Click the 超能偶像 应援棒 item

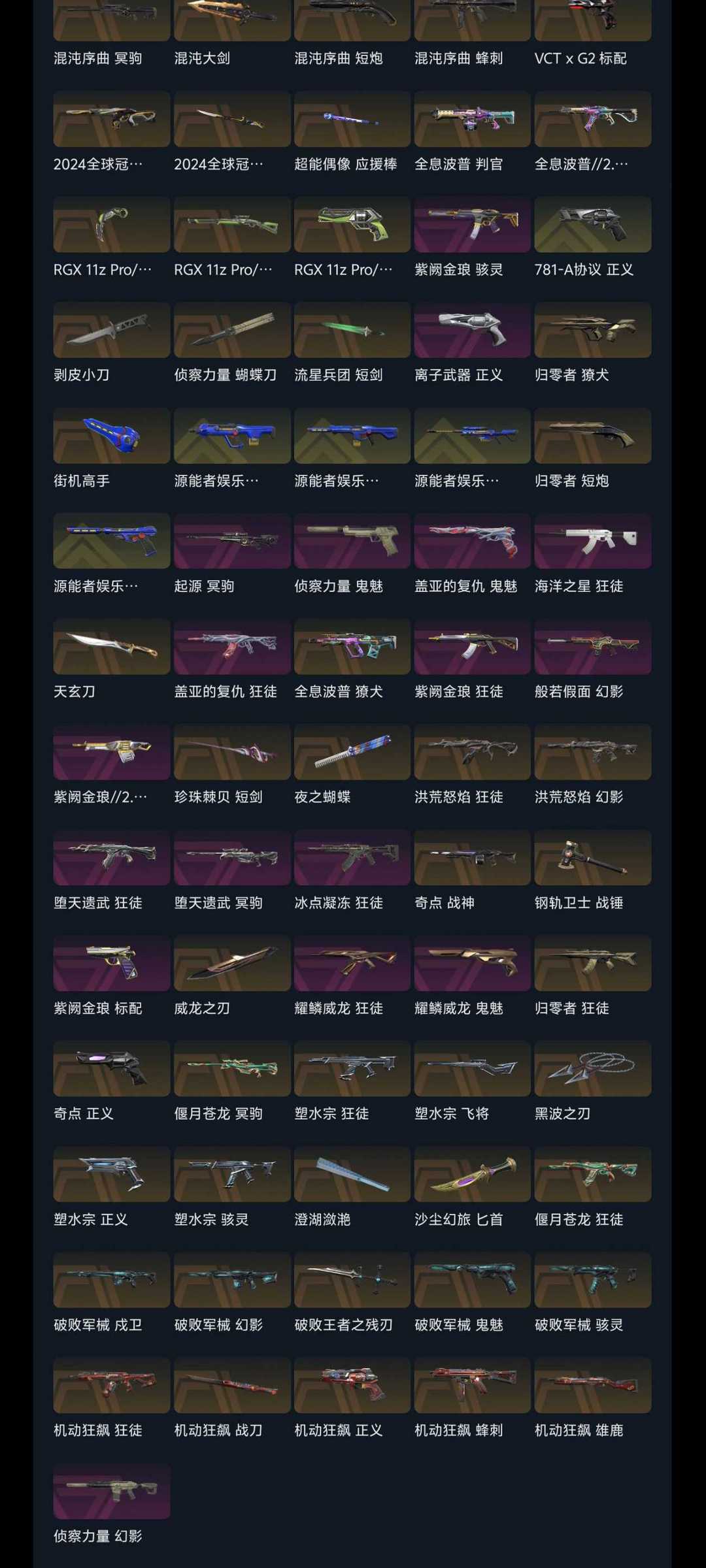click(x=352, y=119)
